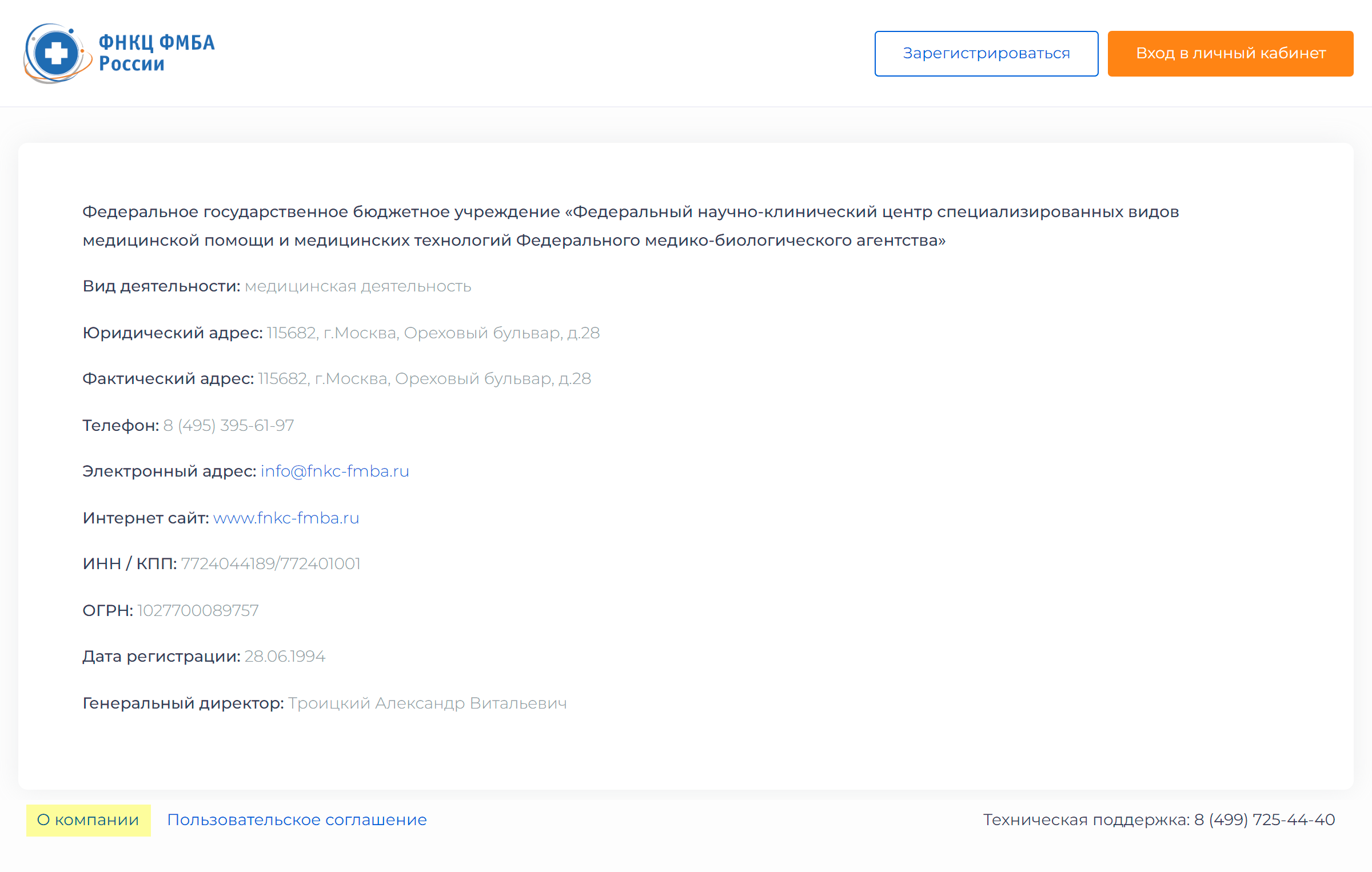Open Пользовательское соглашение link
1372x872 pixels.
297,820
